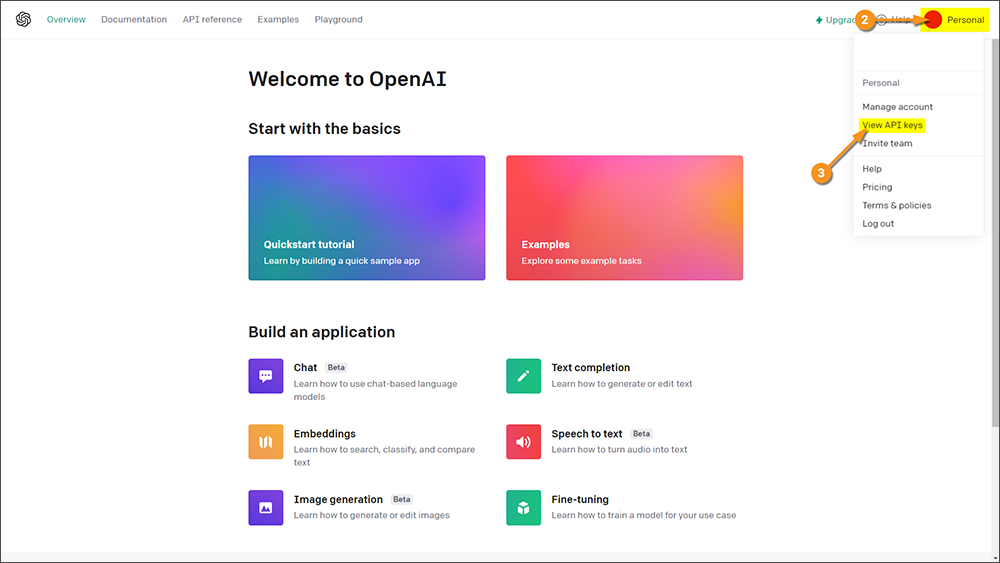Click the Beta badge beside Image generation
Viewport: 1000px width, 563px height.
[402, 499]
